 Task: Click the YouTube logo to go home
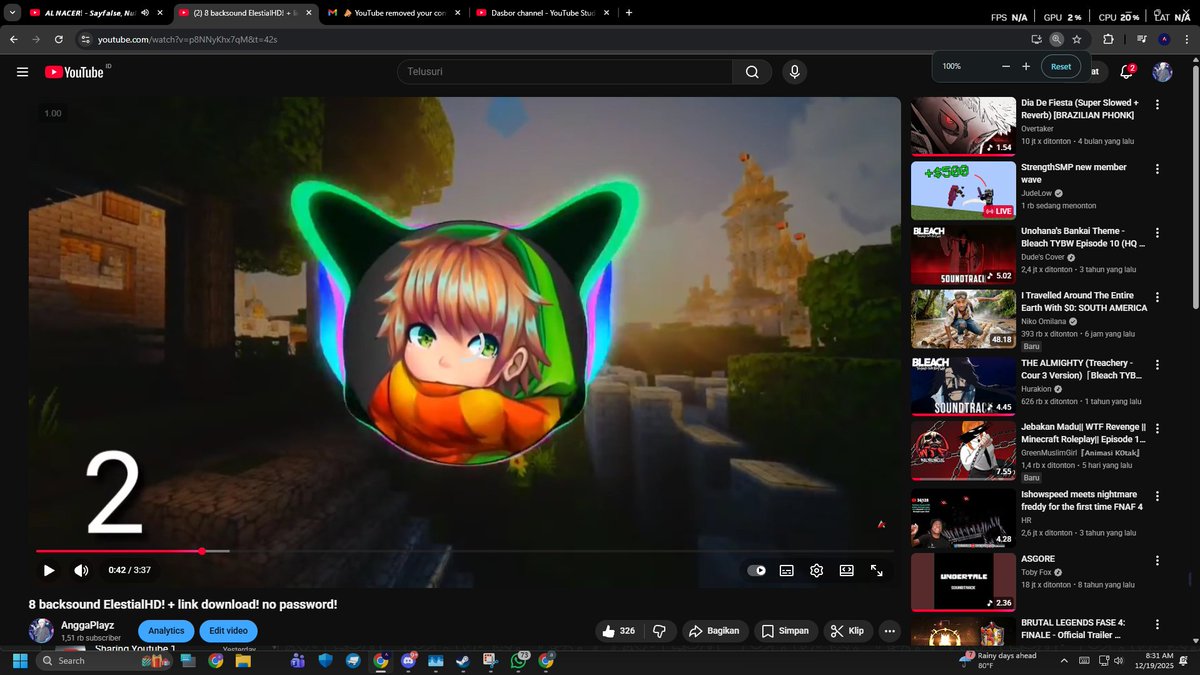pyautogui.click(x=77, y=72)
